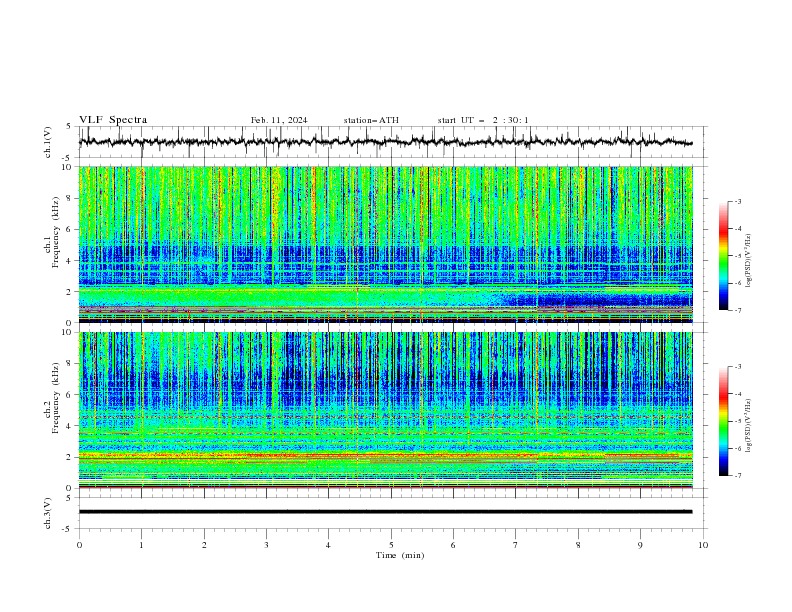Click the "-4" label on ch.2 color bar

pyautogui.click(x=738, y=394)
